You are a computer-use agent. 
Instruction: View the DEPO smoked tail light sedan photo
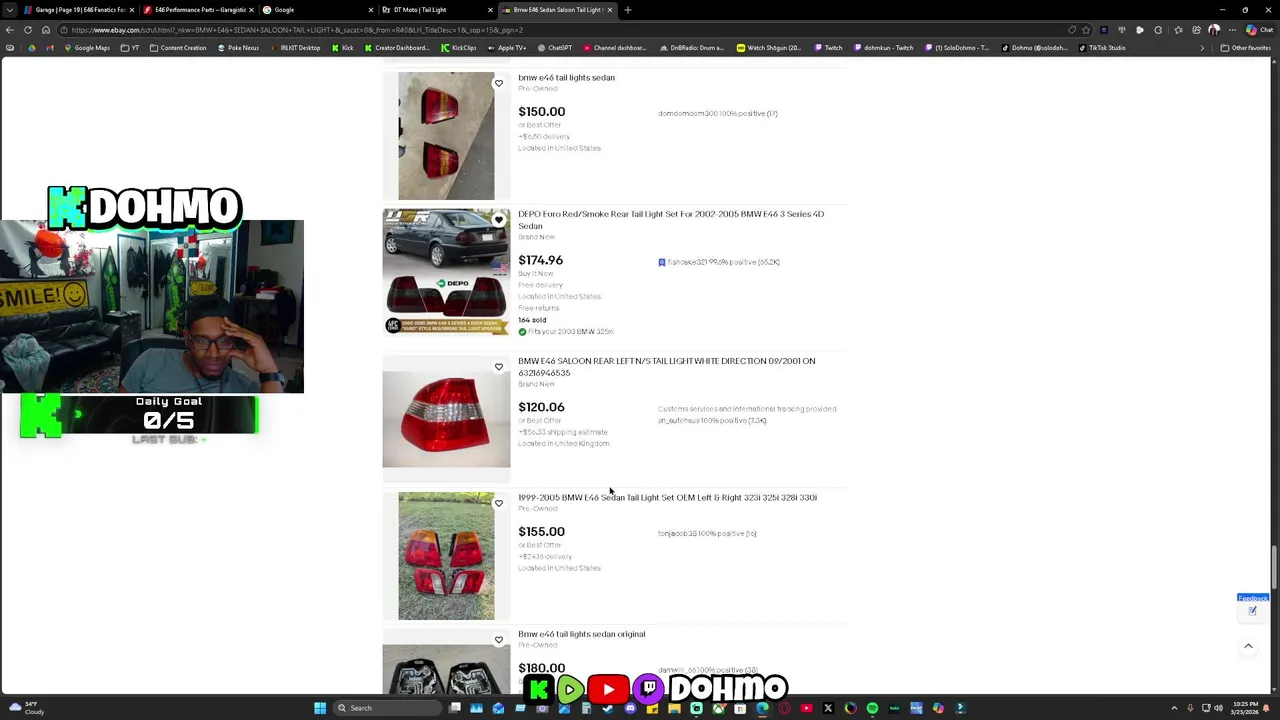coord(446,272)
